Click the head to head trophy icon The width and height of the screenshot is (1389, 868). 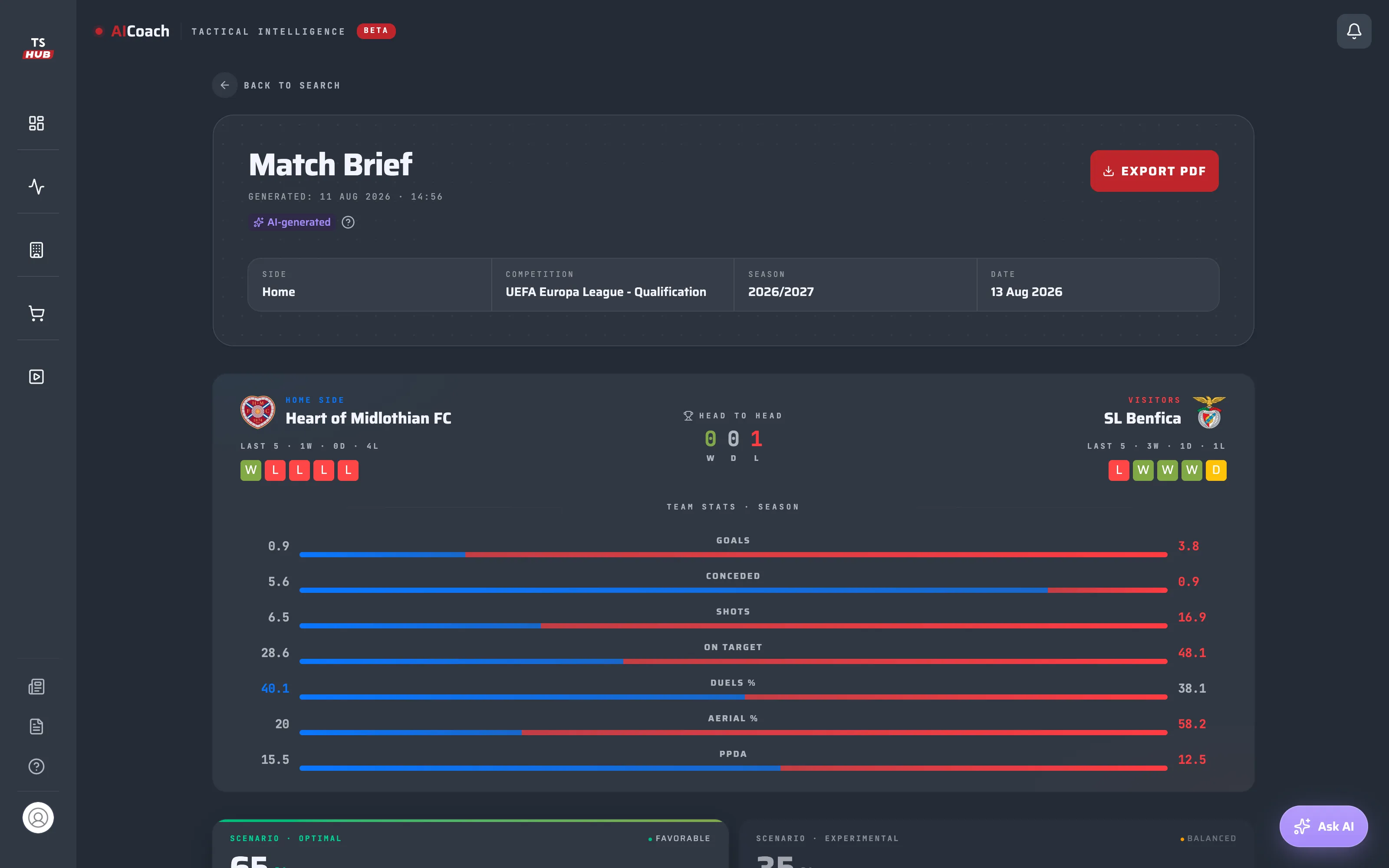688,416
